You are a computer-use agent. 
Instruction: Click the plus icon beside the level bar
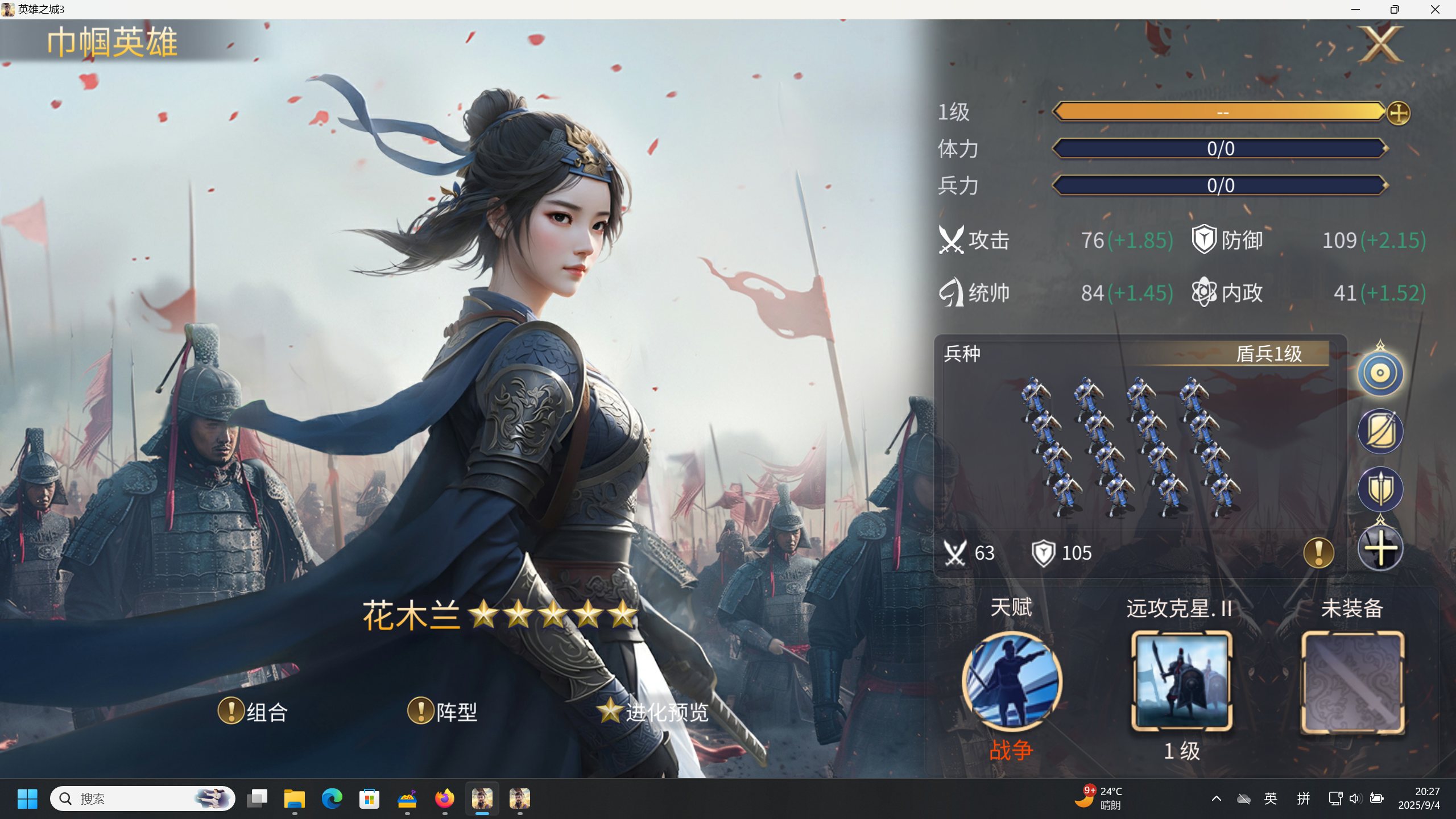click(1399, 113)
